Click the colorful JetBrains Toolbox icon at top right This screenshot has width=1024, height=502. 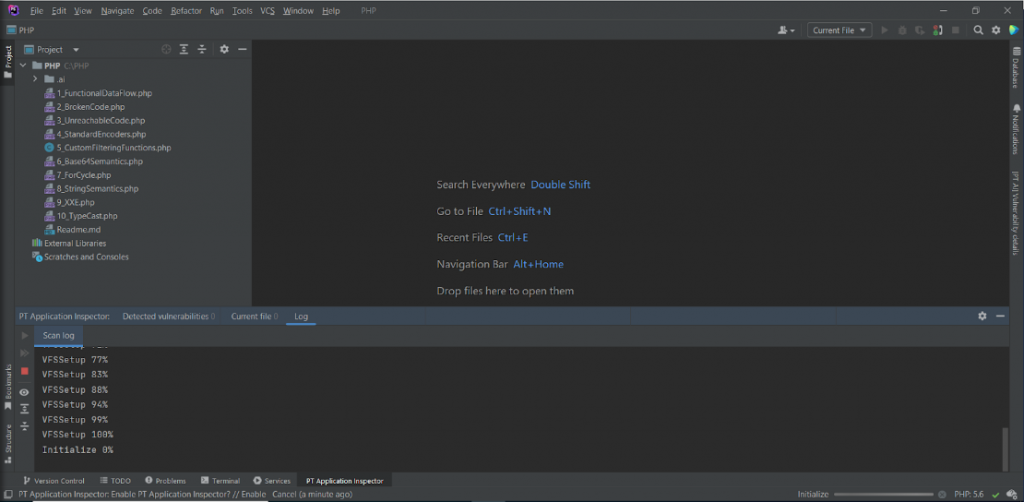click(1014, 30)
